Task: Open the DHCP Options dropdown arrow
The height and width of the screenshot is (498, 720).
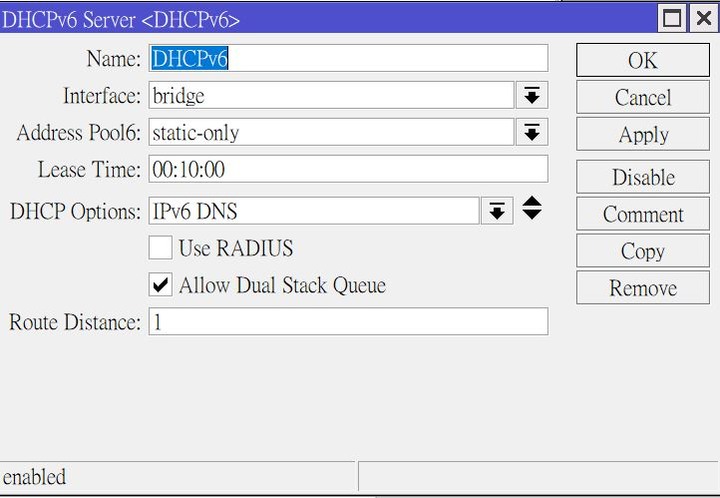Action: point(497,211)
